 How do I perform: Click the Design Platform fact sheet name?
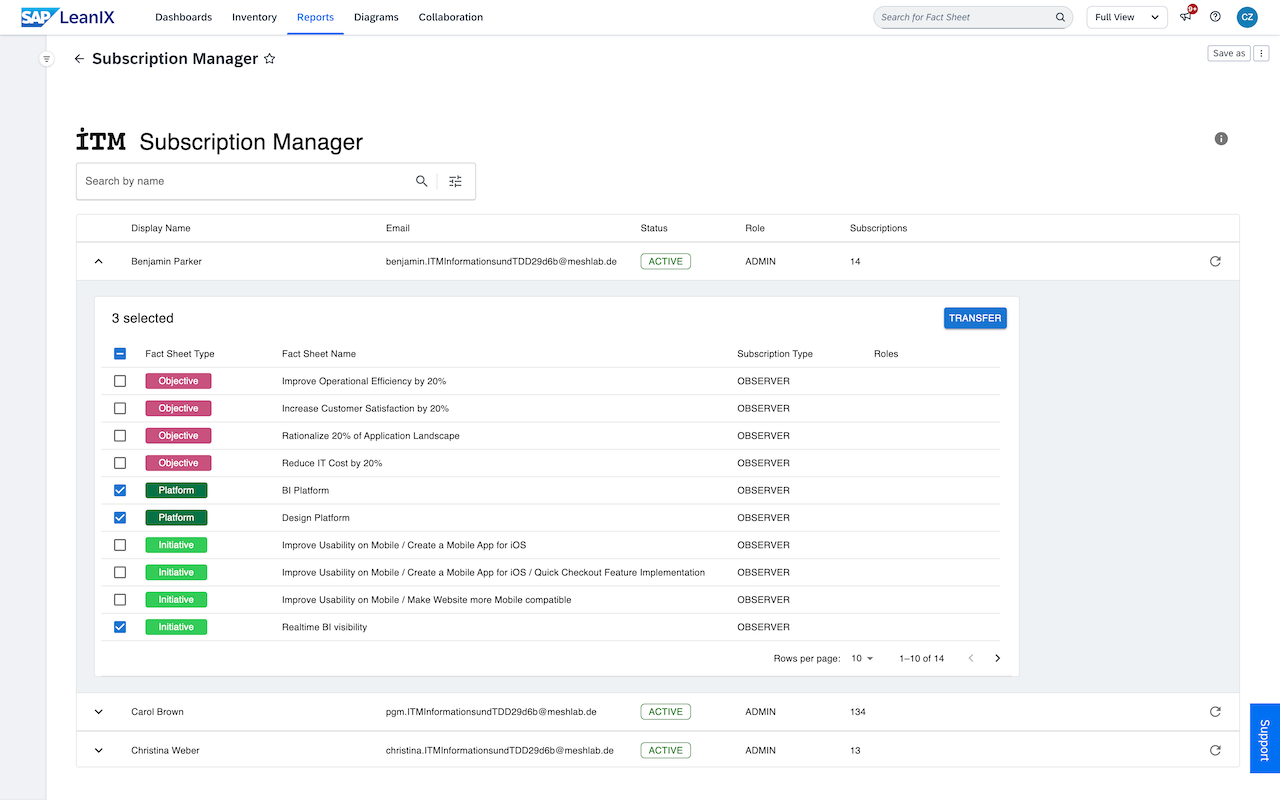316,518
